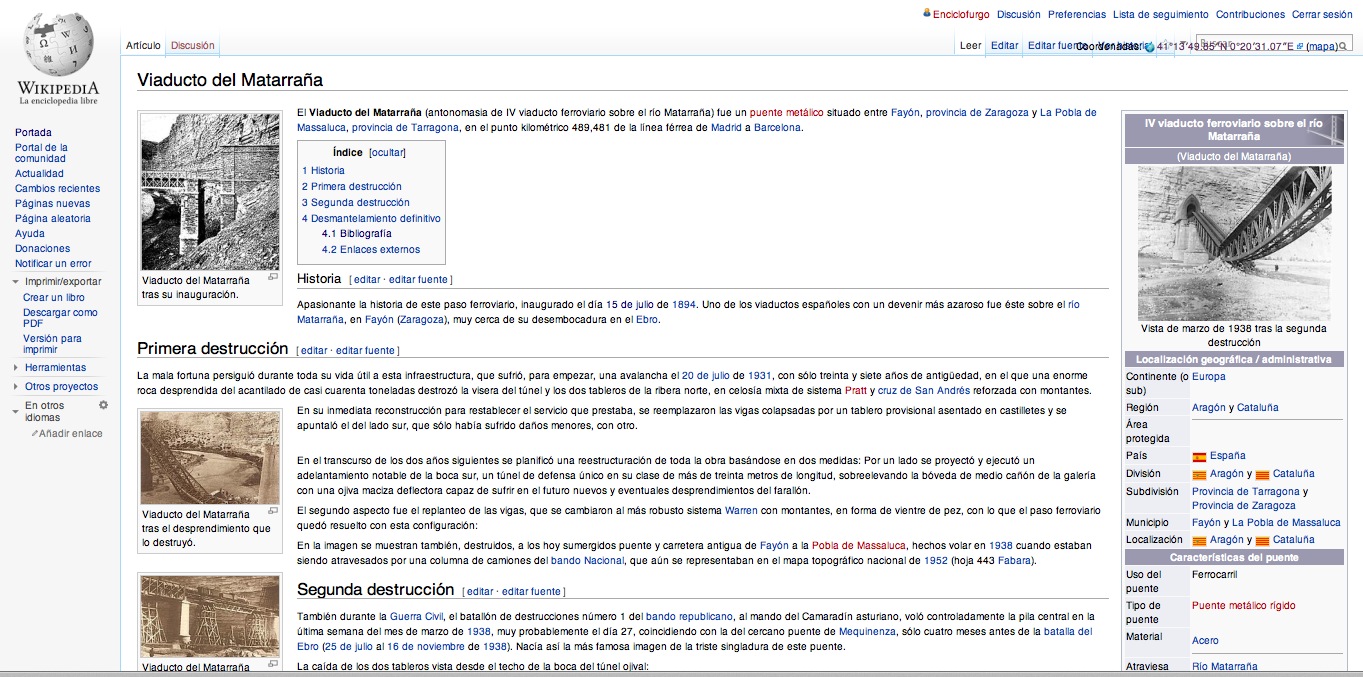Click the Cataluña flag in División row
Image resolution: width=1363 pixels, height=677 pixels.
1262,474
